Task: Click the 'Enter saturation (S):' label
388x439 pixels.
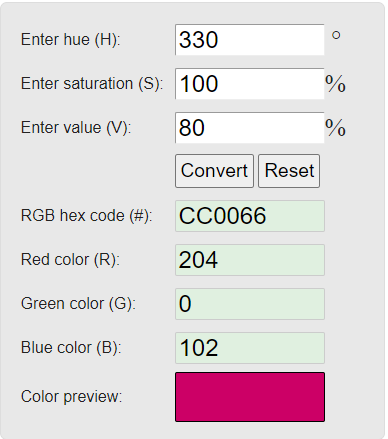Action: click(x=92, y=84)
